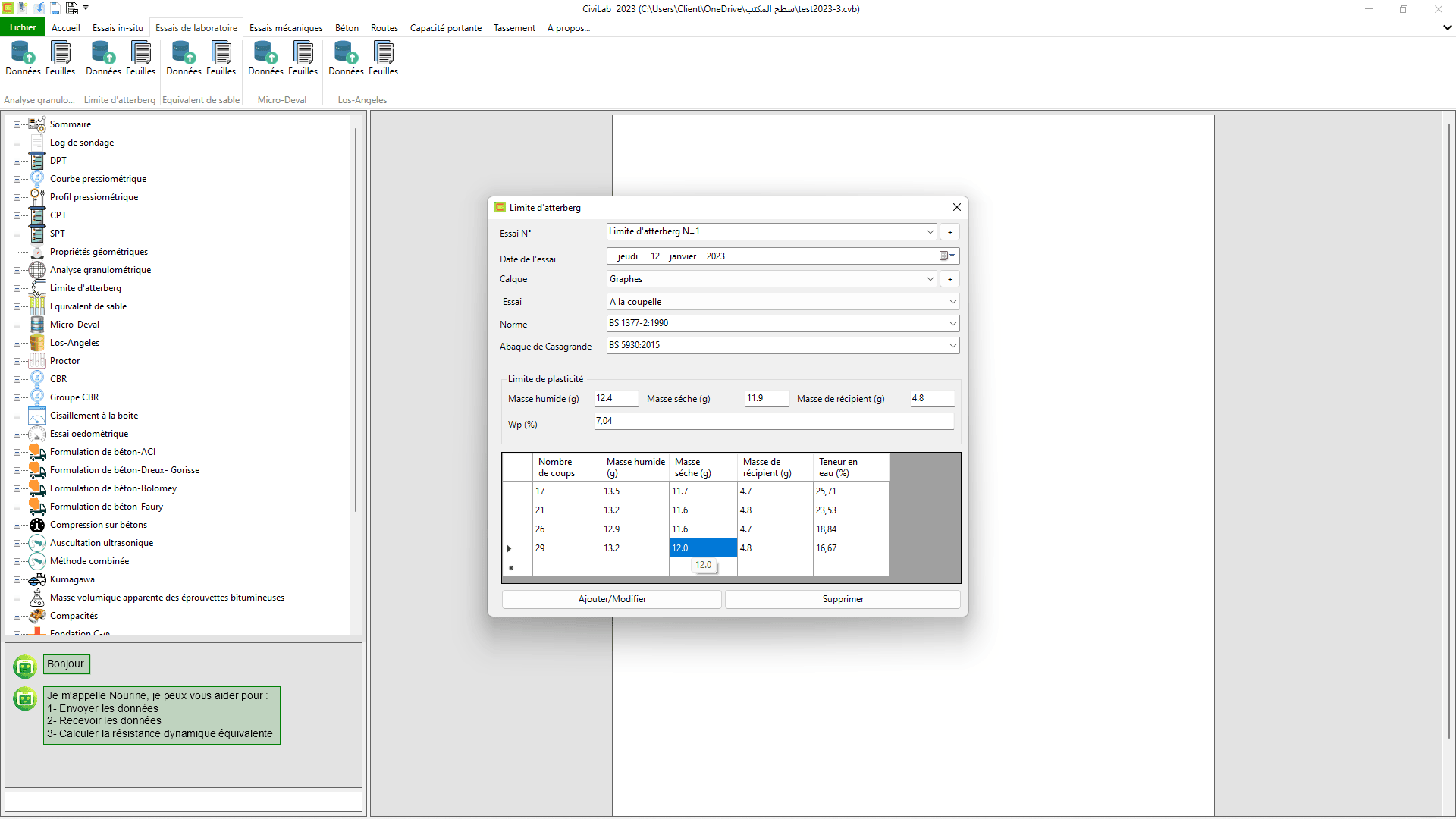Screen dimensions: 1456x819
Task: Click the Proctor tree icon
Action: point(37,361)
